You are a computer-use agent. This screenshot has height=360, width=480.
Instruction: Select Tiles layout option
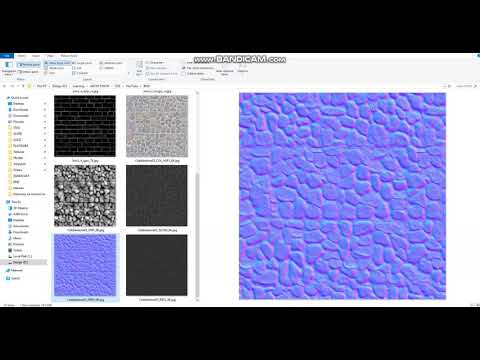tap(51, 73)
